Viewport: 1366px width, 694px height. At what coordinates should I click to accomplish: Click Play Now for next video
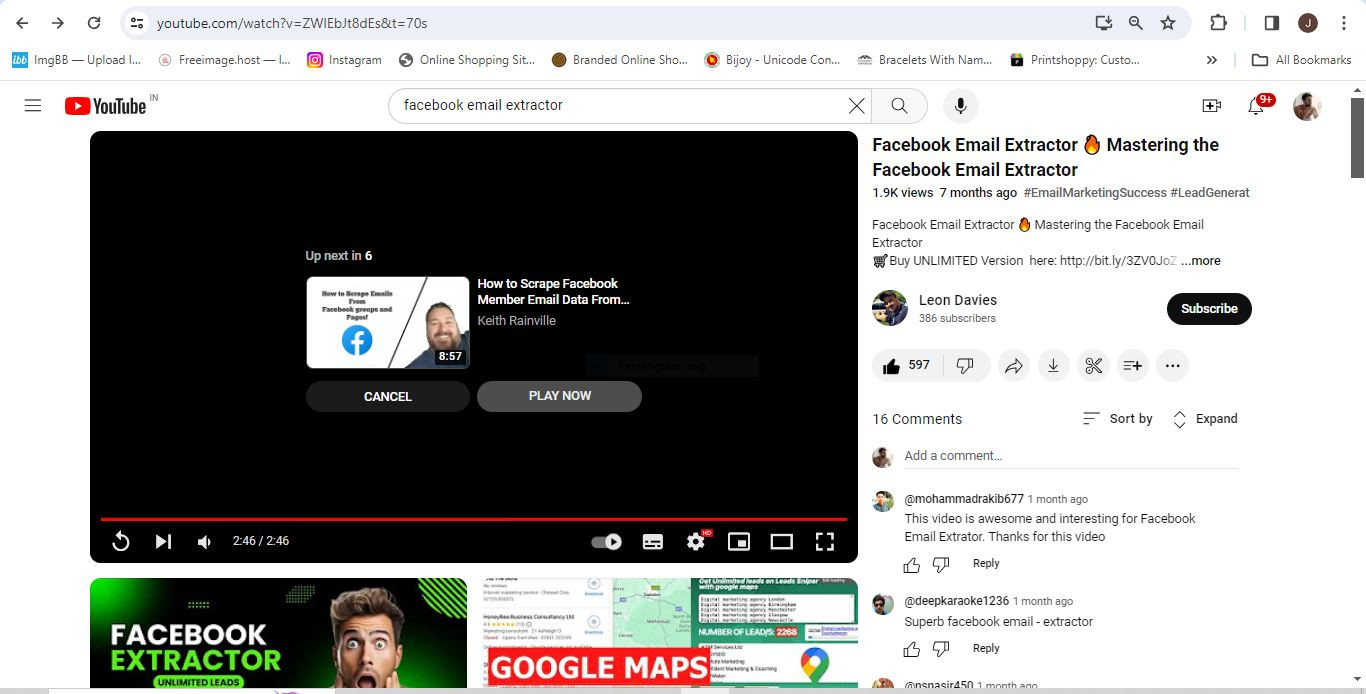click(559, 396)
